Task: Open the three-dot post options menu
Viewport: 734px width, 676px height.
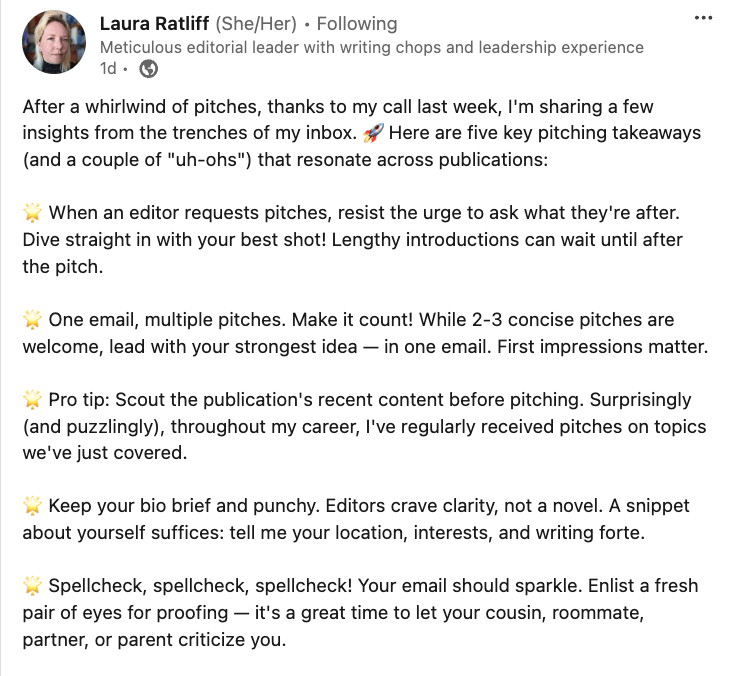Action: pos(703,18)
